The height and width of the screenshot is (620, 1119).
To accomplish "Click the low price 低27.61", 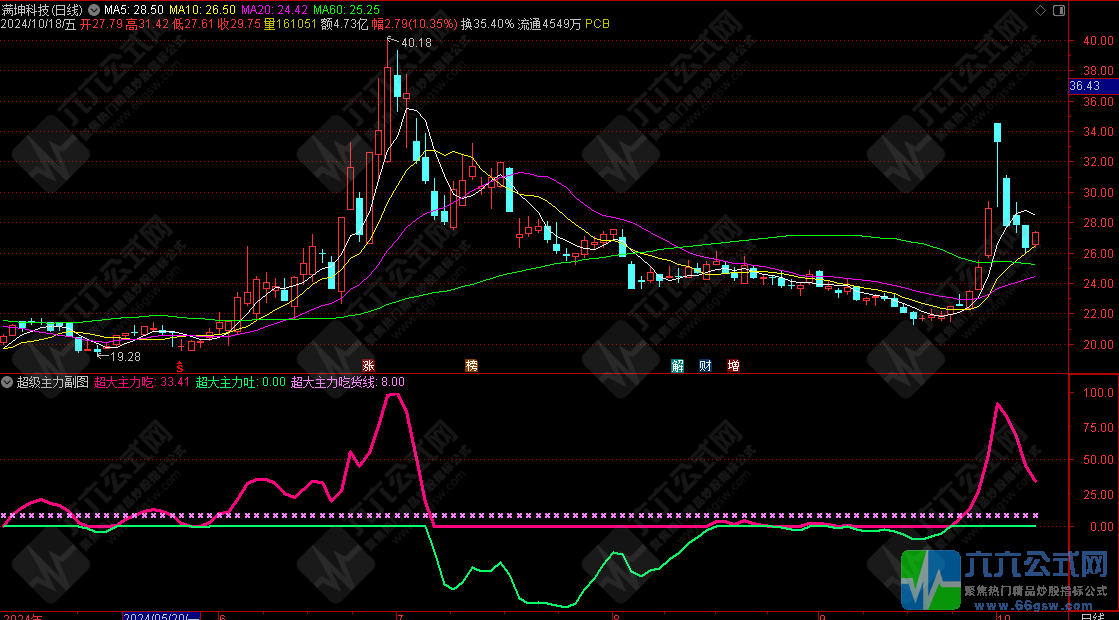I will coord(193,24).
